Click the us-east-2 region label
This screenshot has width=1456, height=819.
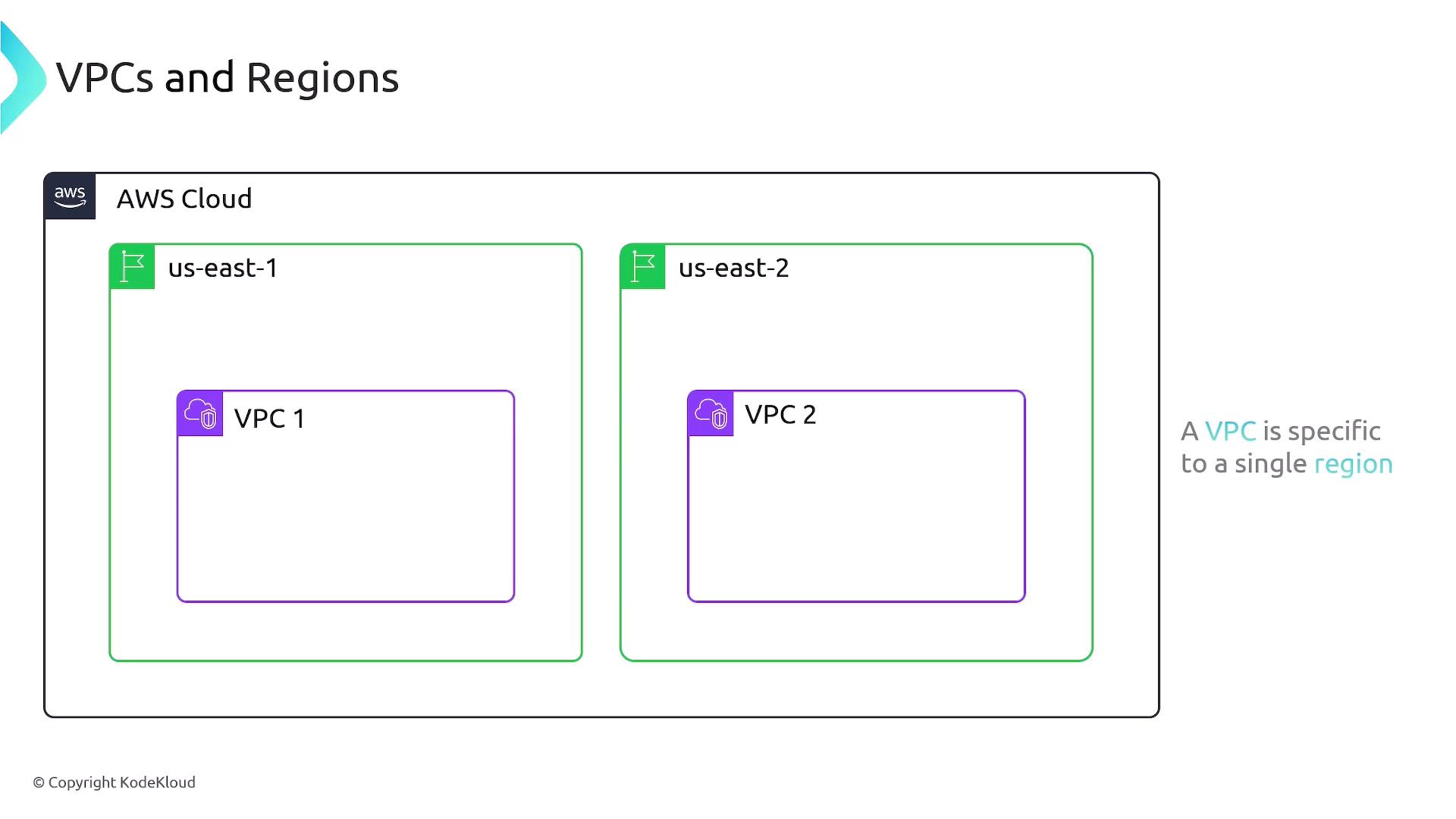733,268
